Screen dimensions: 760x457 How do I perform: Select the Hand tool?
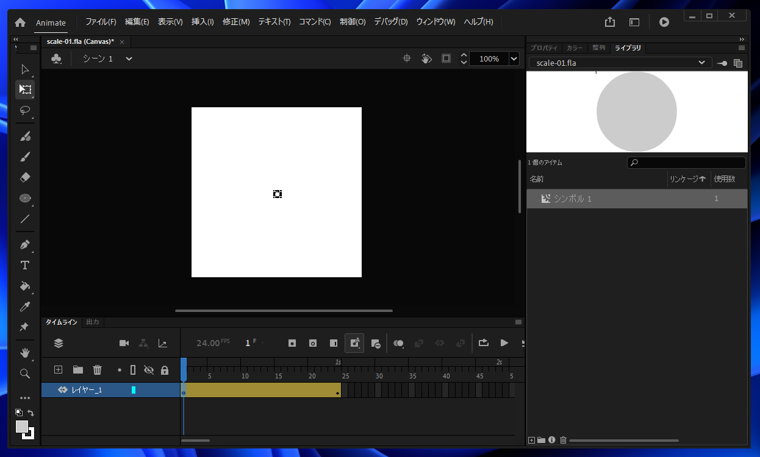click(25, 353)
